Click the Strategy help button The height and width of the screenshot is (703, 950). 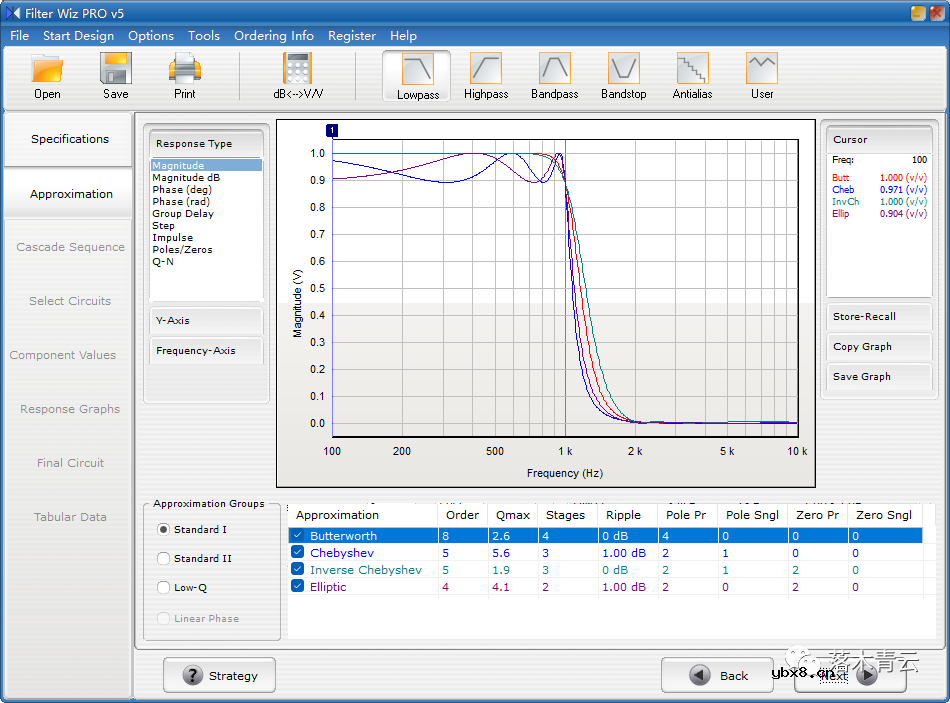click(x=220, y=676)
